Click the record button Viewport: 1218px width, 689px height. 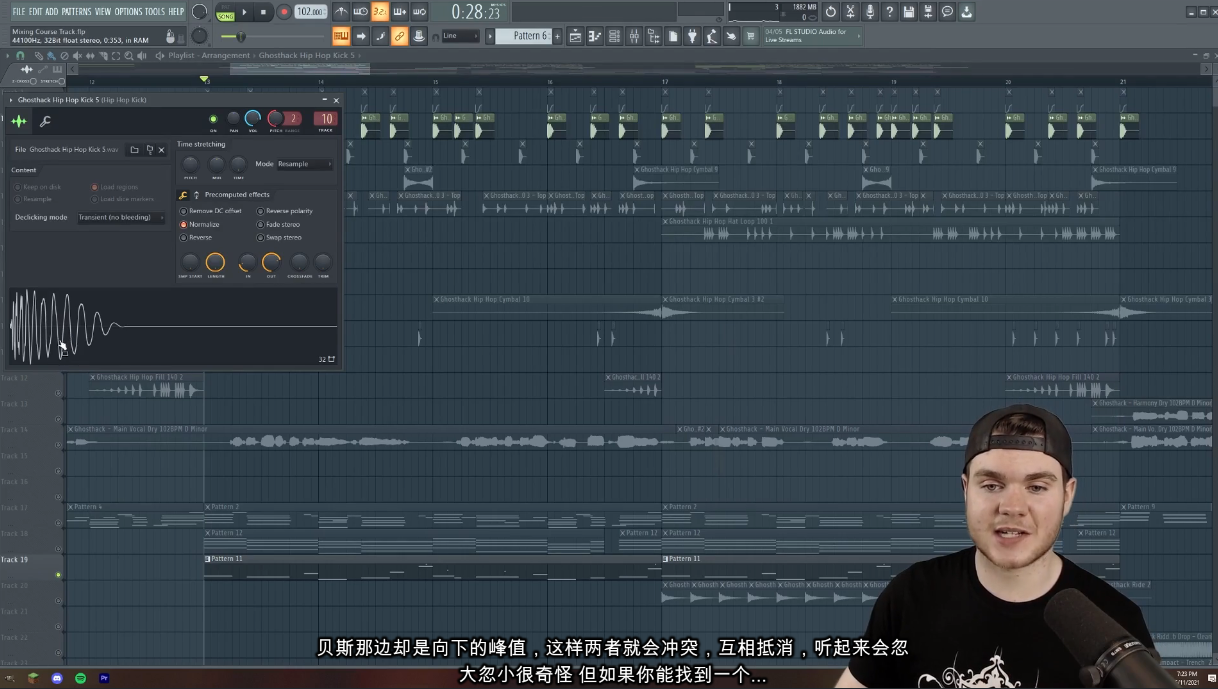tap(283, 12)
